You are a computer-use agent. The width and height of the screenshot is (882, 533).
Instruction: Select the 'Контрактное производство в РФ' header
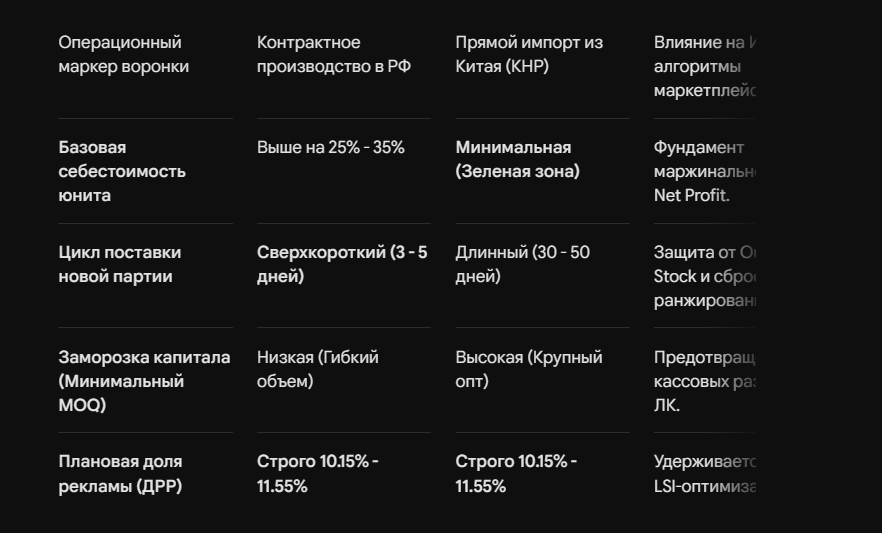pos(334,55)
